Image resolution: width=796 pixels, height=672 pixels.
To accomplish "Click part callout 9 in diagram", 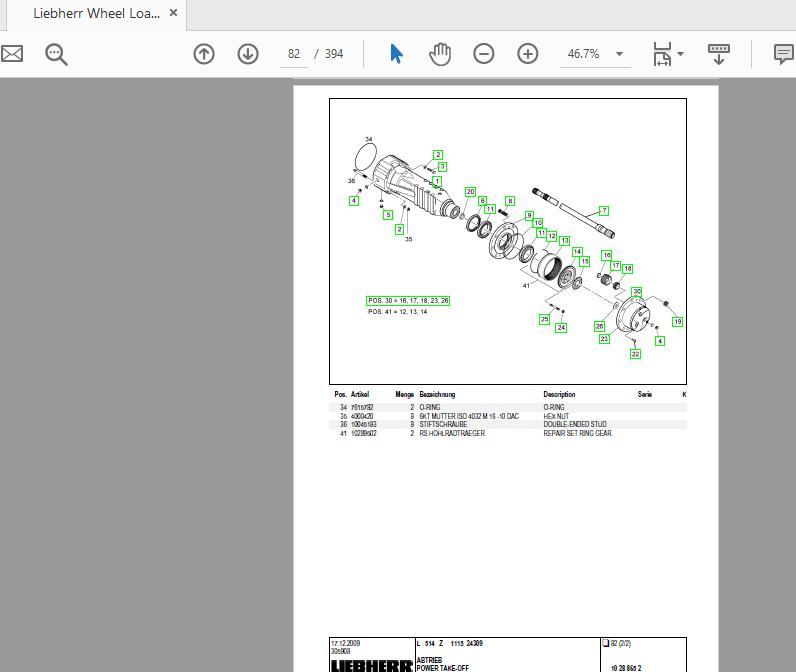I will [529, 215].
